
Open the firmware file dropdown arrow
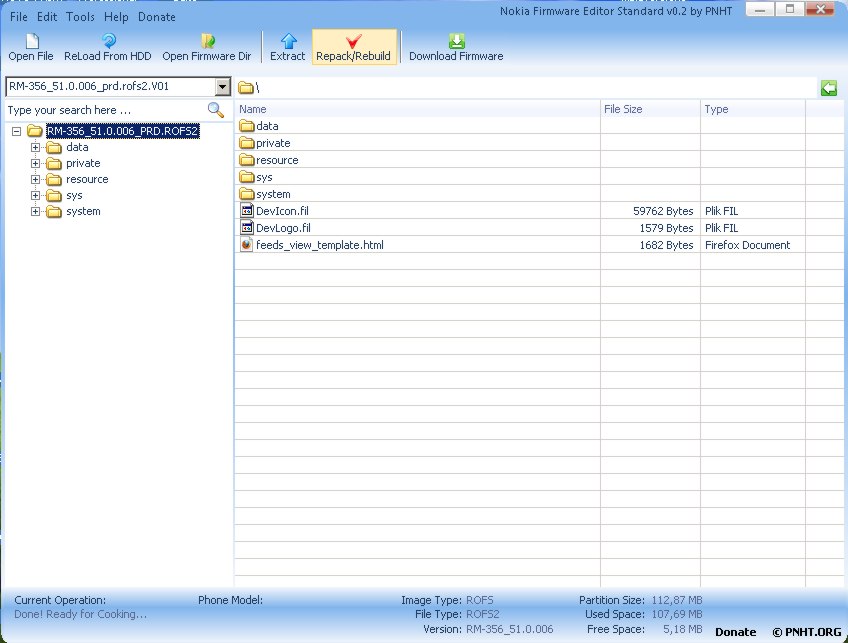[x=222, y=87]
